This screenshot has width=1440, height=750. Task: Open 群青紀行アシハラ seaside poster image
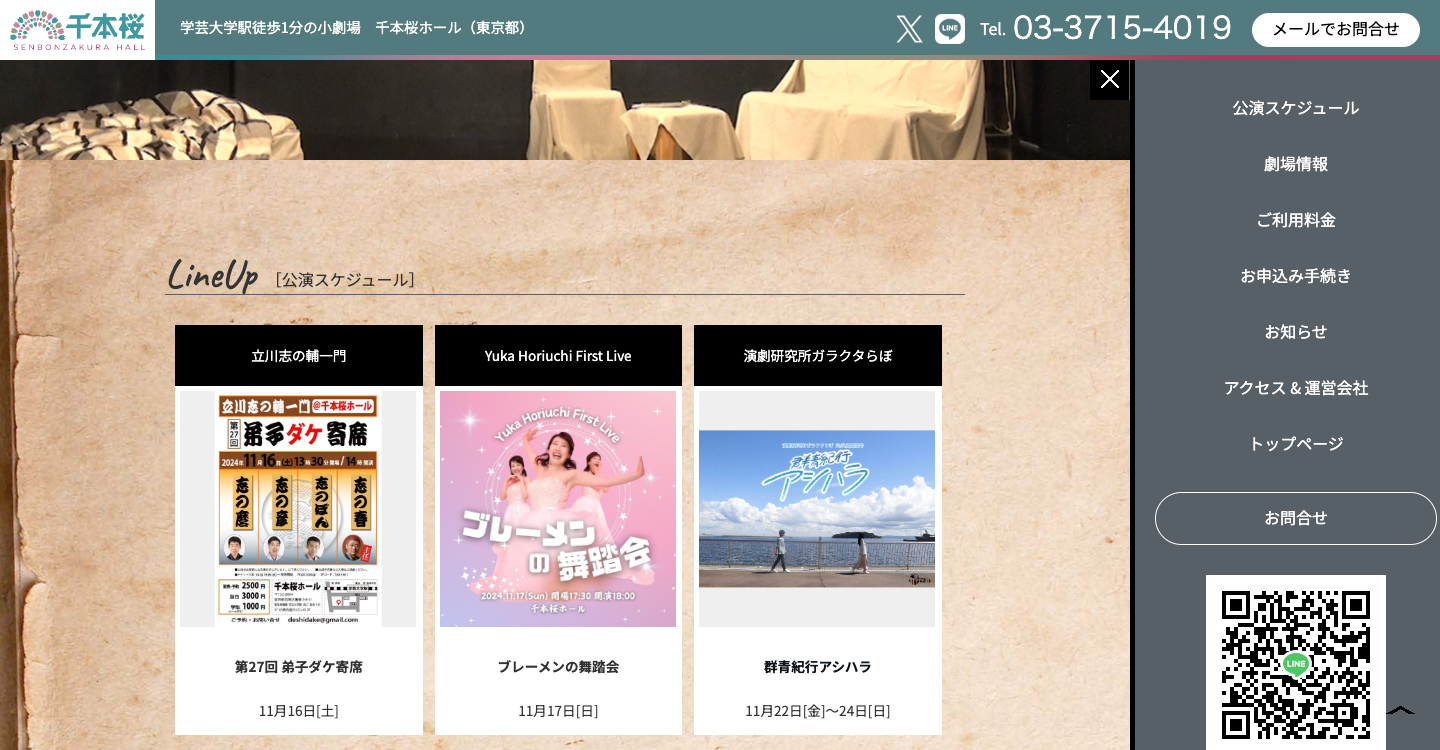pos(817,509)
